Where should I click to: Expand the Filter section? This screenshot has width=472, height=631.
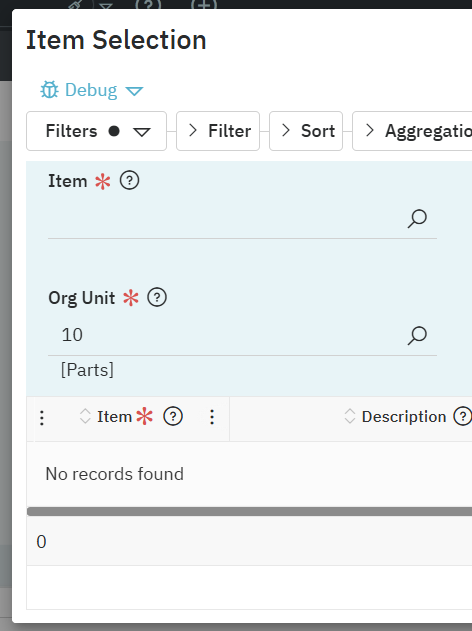[x=218, y=131]
